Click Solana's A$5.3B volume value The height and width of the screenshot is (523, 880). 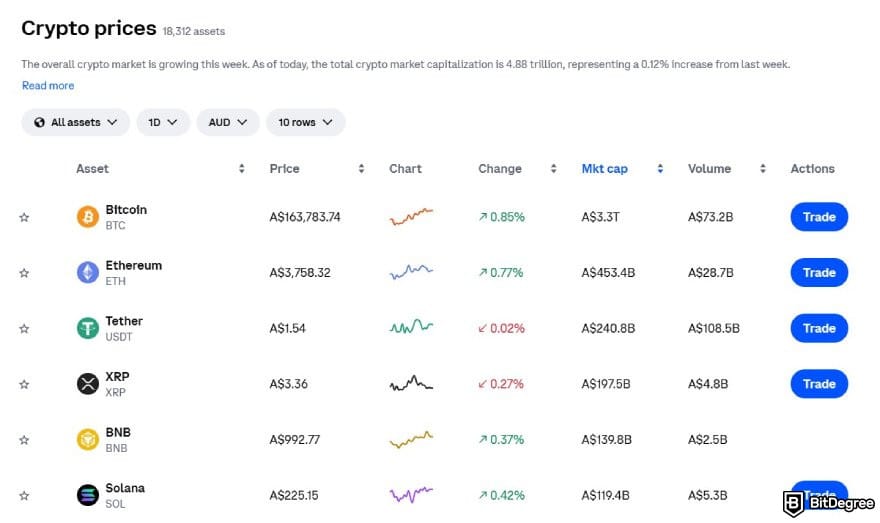(x=708, y=496)
